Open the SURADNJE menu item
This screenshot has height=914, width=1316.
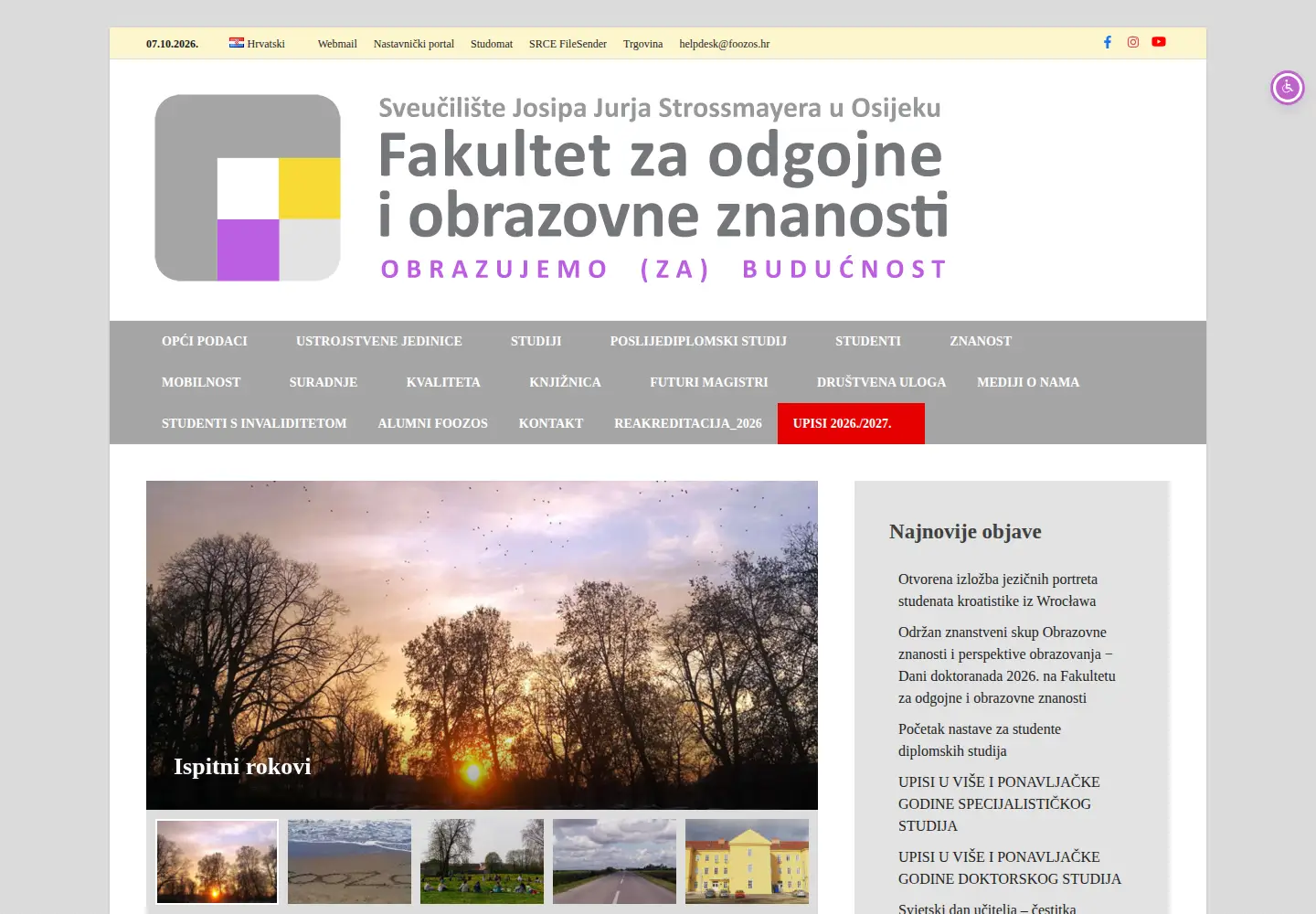(324, 382)
